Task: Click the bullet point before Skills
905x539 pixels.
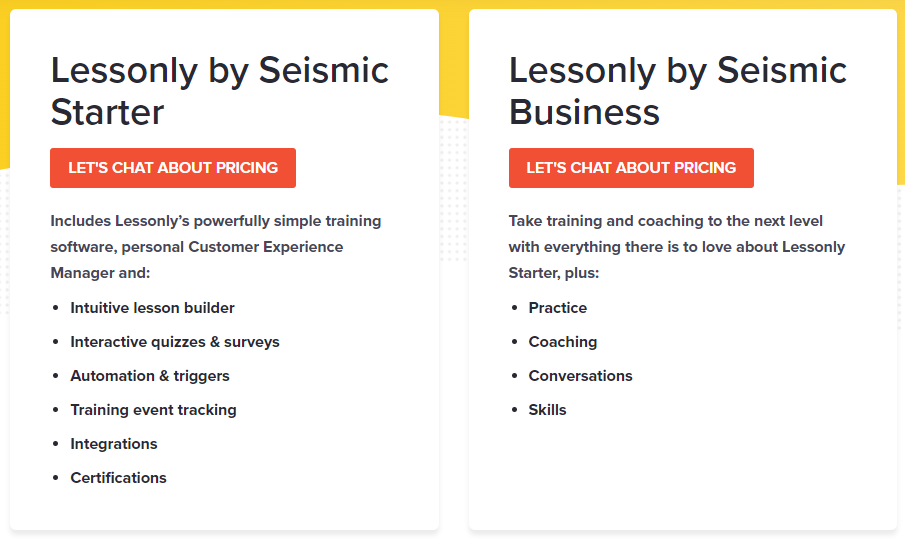Action: pos(514,410)
